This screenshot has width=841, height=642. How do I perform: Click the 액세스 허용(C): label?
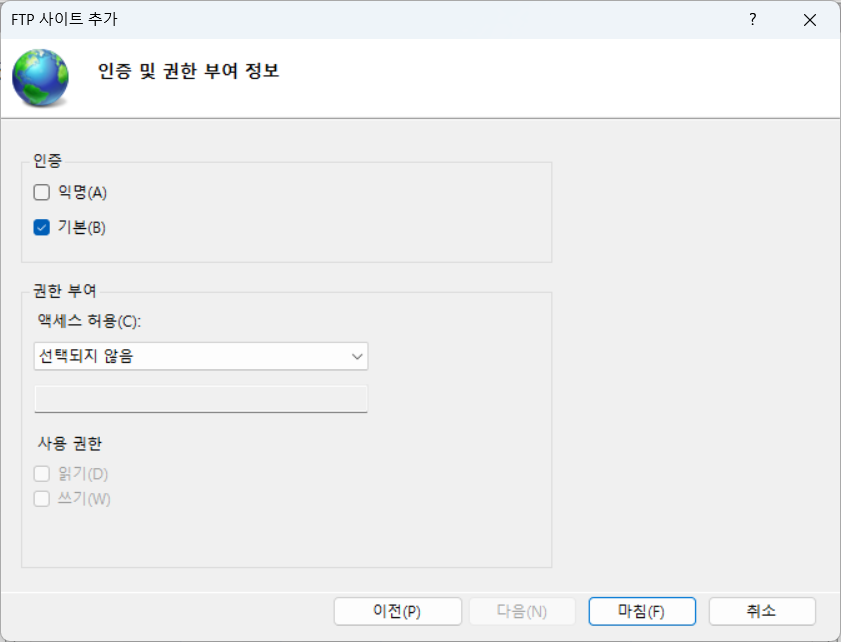(89, 321)
